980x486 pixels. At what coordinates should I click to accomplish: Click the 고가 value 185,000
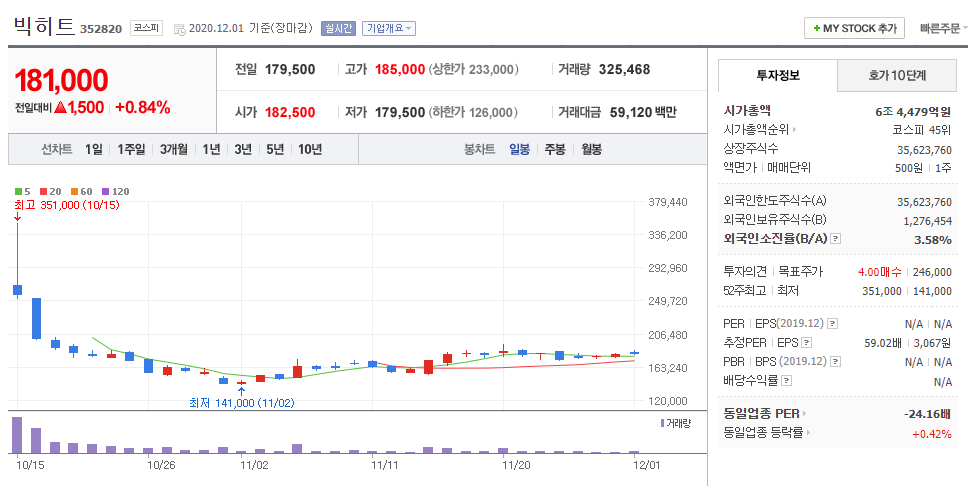click(x=400, y=69)
